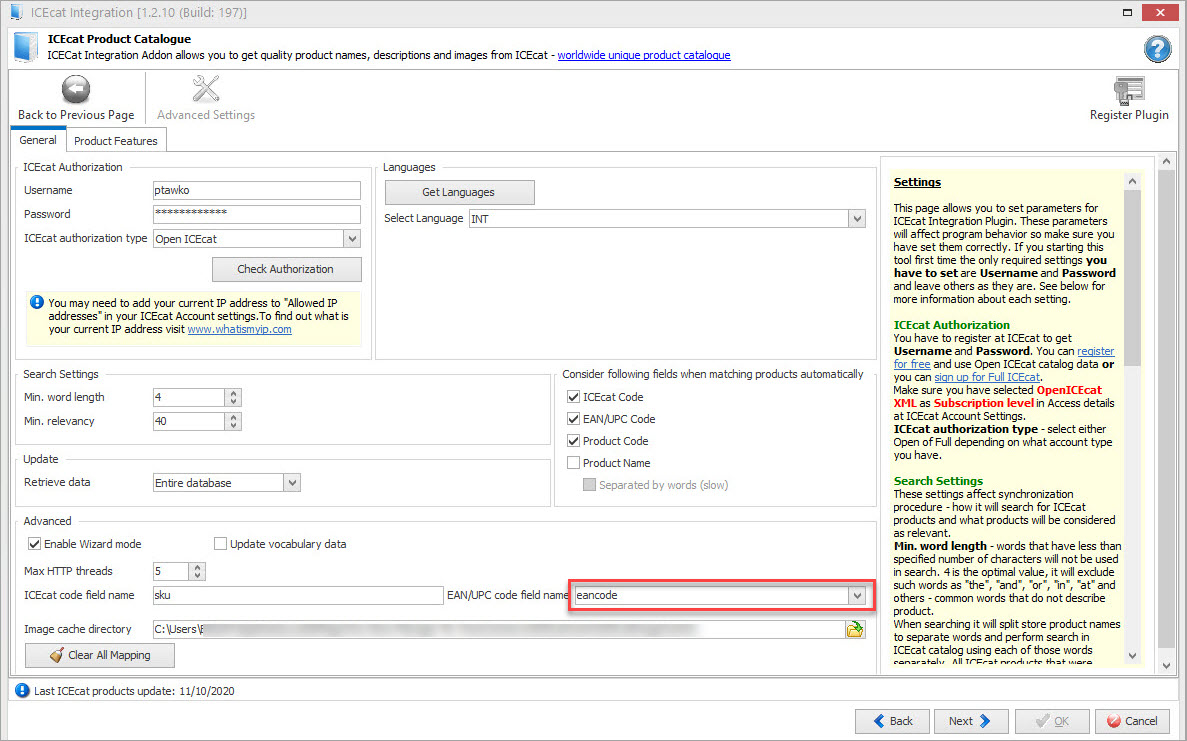Switch to the Product Features tab

click(116, 141)
